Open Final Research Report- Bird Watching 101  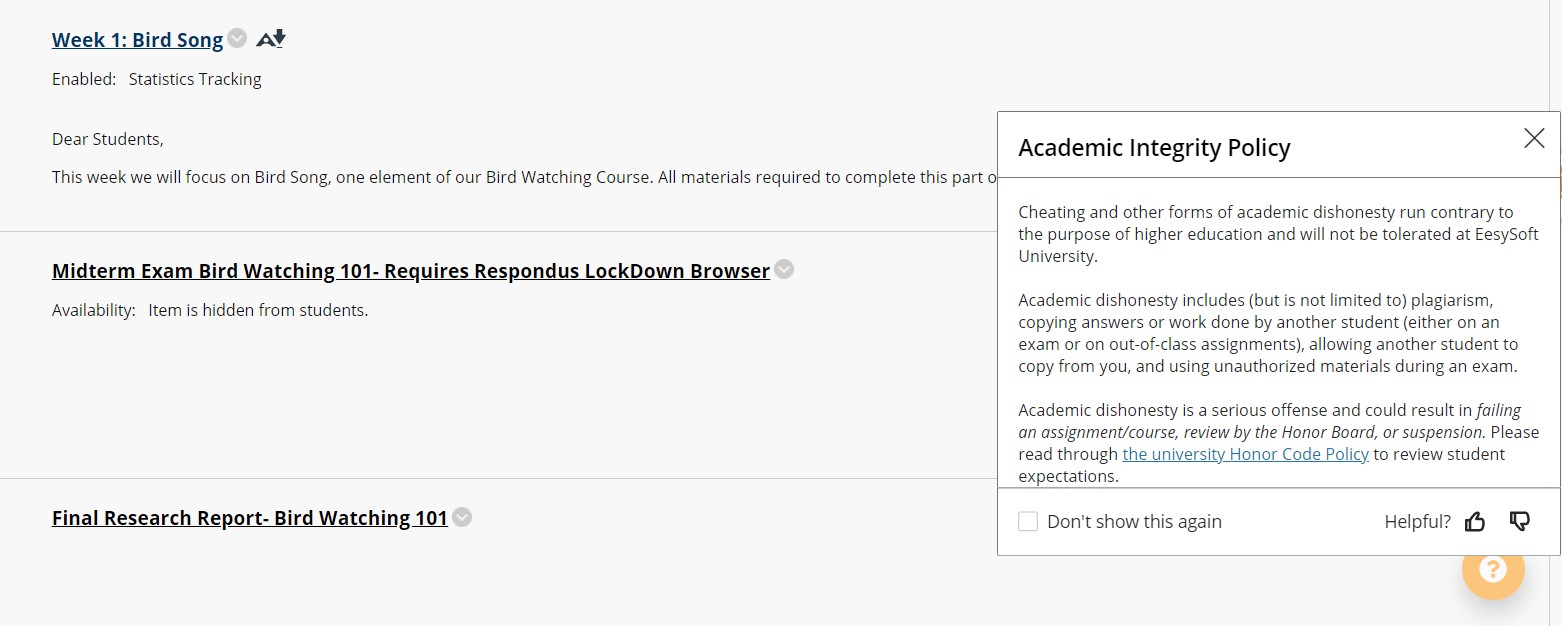pos(249,518)
